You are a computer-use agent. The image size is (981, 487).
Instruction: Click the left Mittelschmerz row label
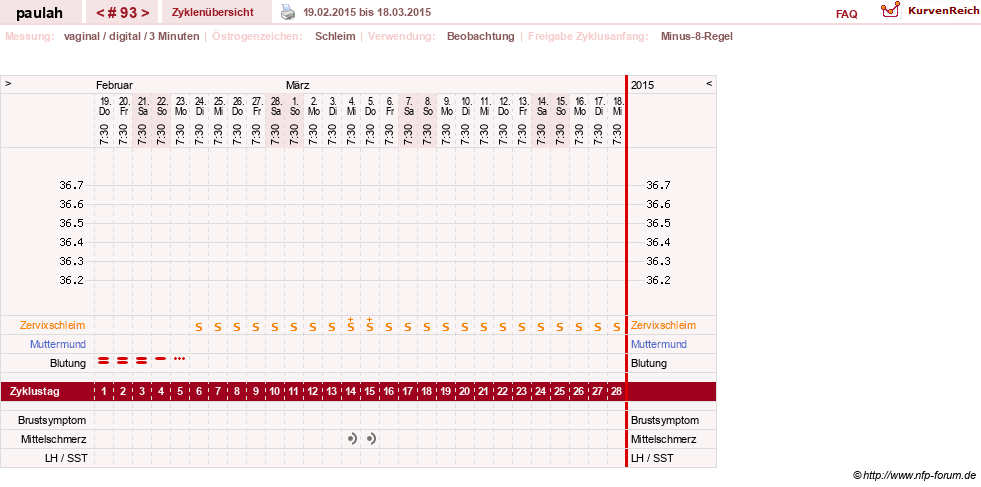pyautogui.click(x=52, y=439)
